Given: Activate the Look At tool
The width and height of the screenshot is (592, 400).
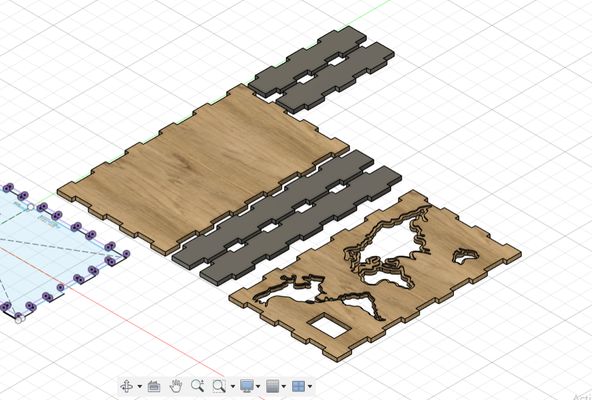Looking at the screenshot, I should [154, 386].
